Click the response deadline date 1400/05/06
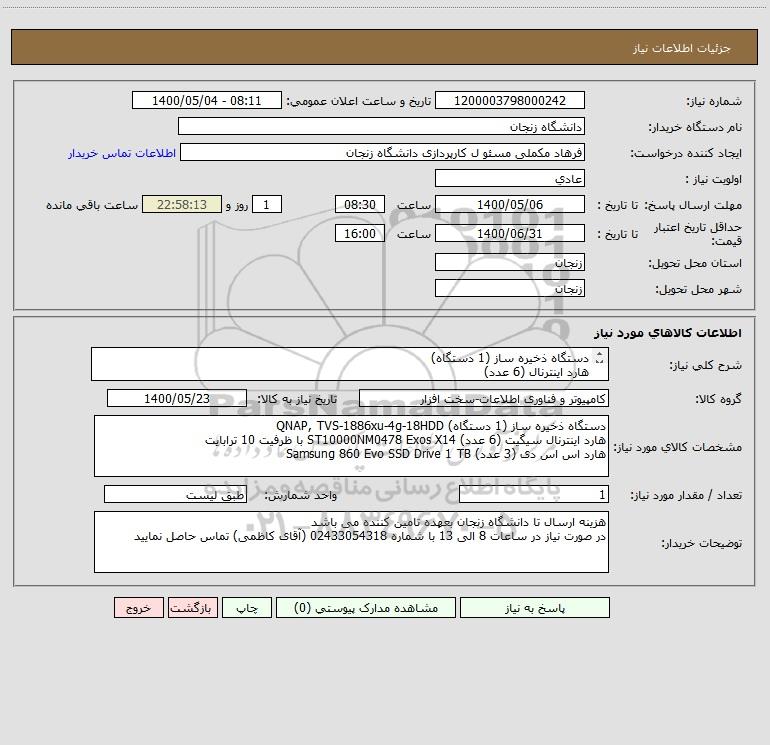The image size is (770, 745). tap(510, 204)
